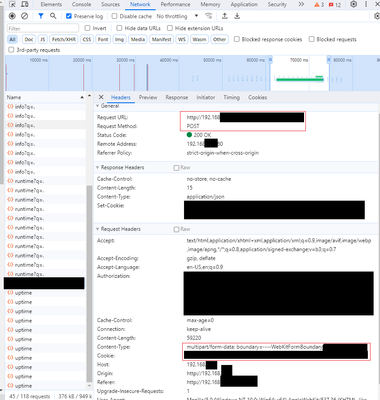Enable Disable cache checkbox
This screenshot has width=380, height=400.
tap(114, 16)
